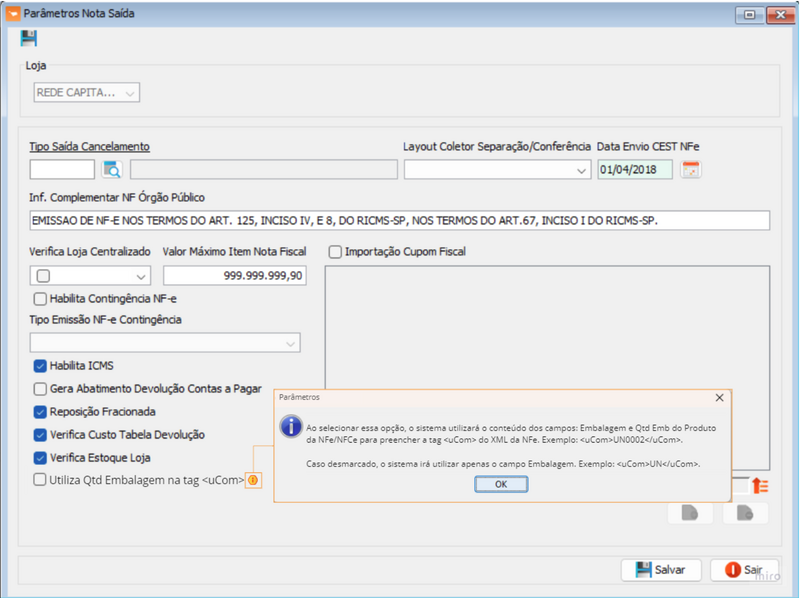Click the info icon beside Utiliza Qtd Embalagem

click(x=254, y=481)
